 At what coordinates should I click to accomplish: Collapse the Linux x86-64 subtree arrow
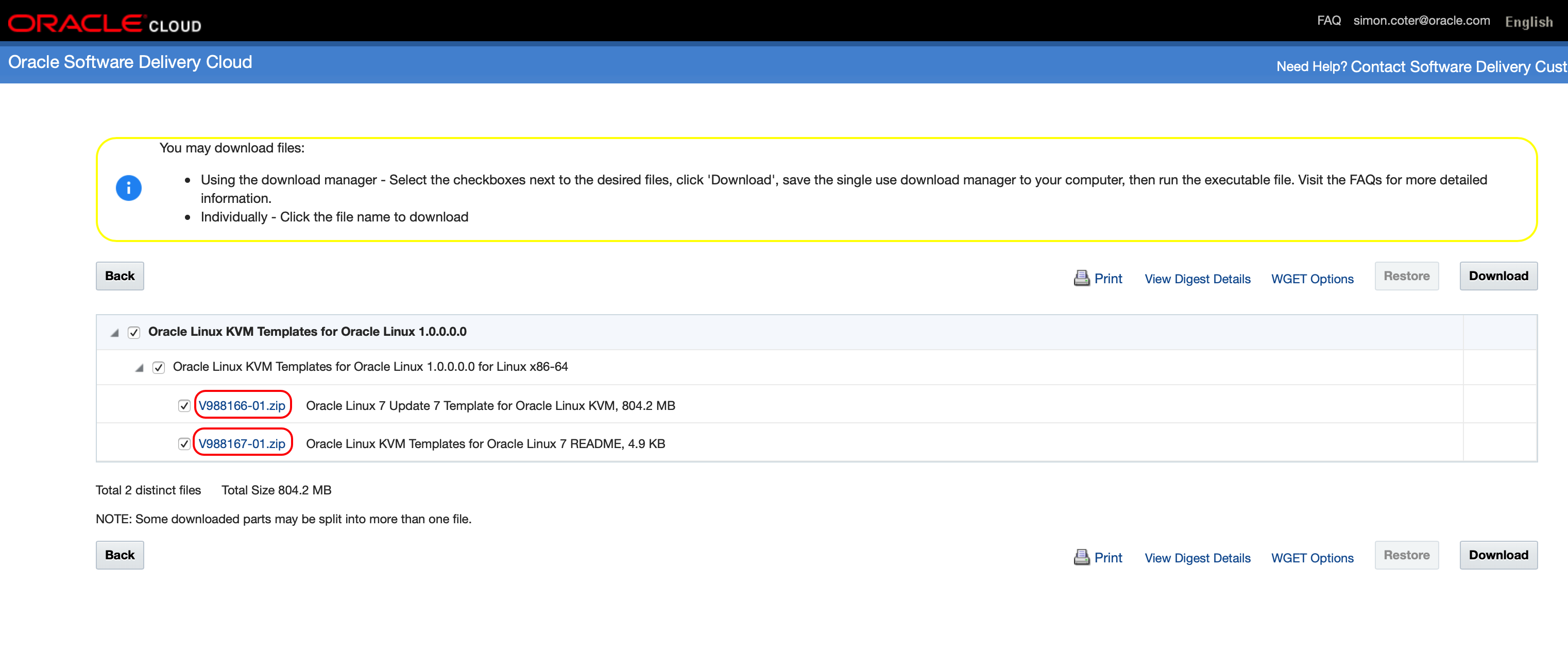140,368
